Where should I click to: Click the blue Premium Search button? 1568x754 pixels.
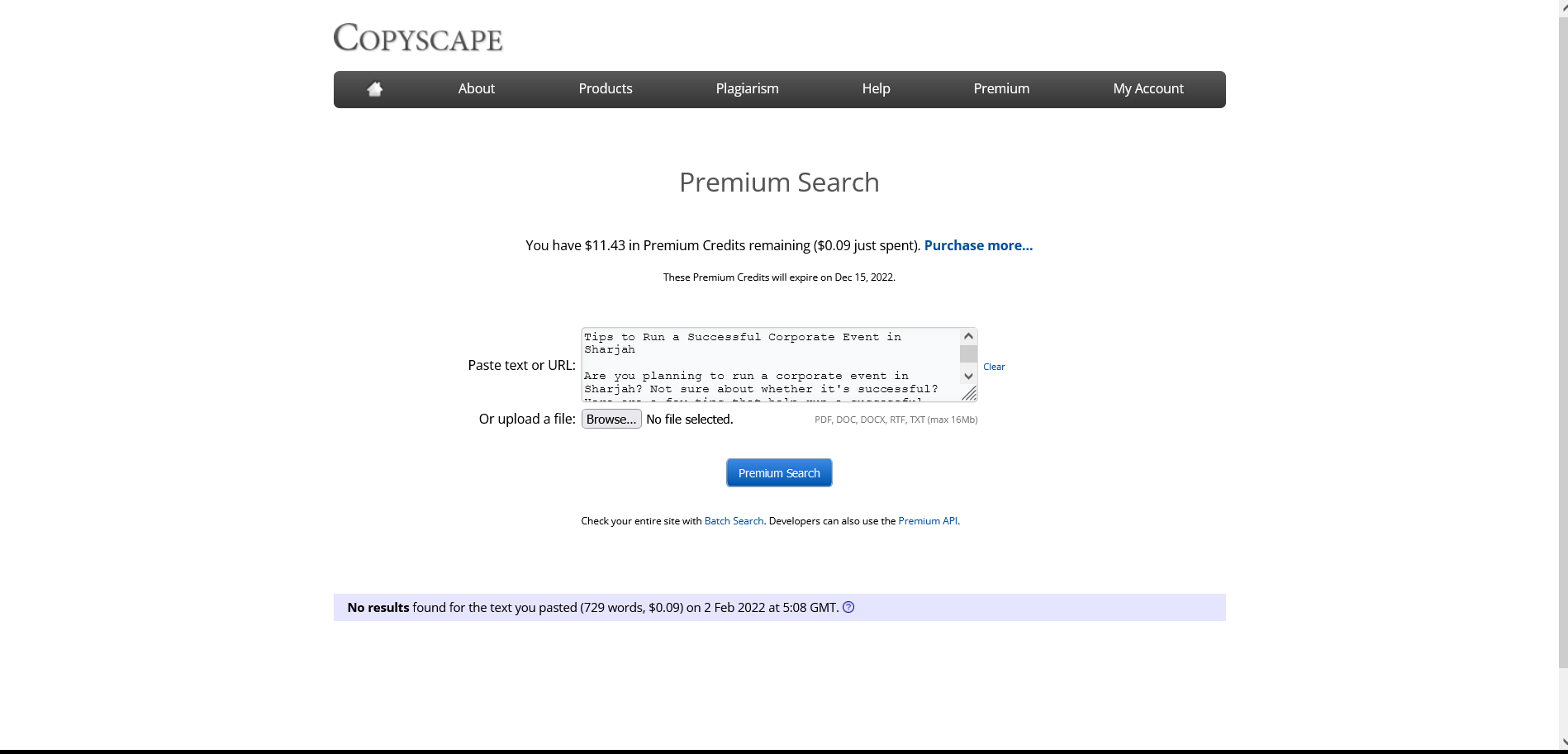[779, 472]
